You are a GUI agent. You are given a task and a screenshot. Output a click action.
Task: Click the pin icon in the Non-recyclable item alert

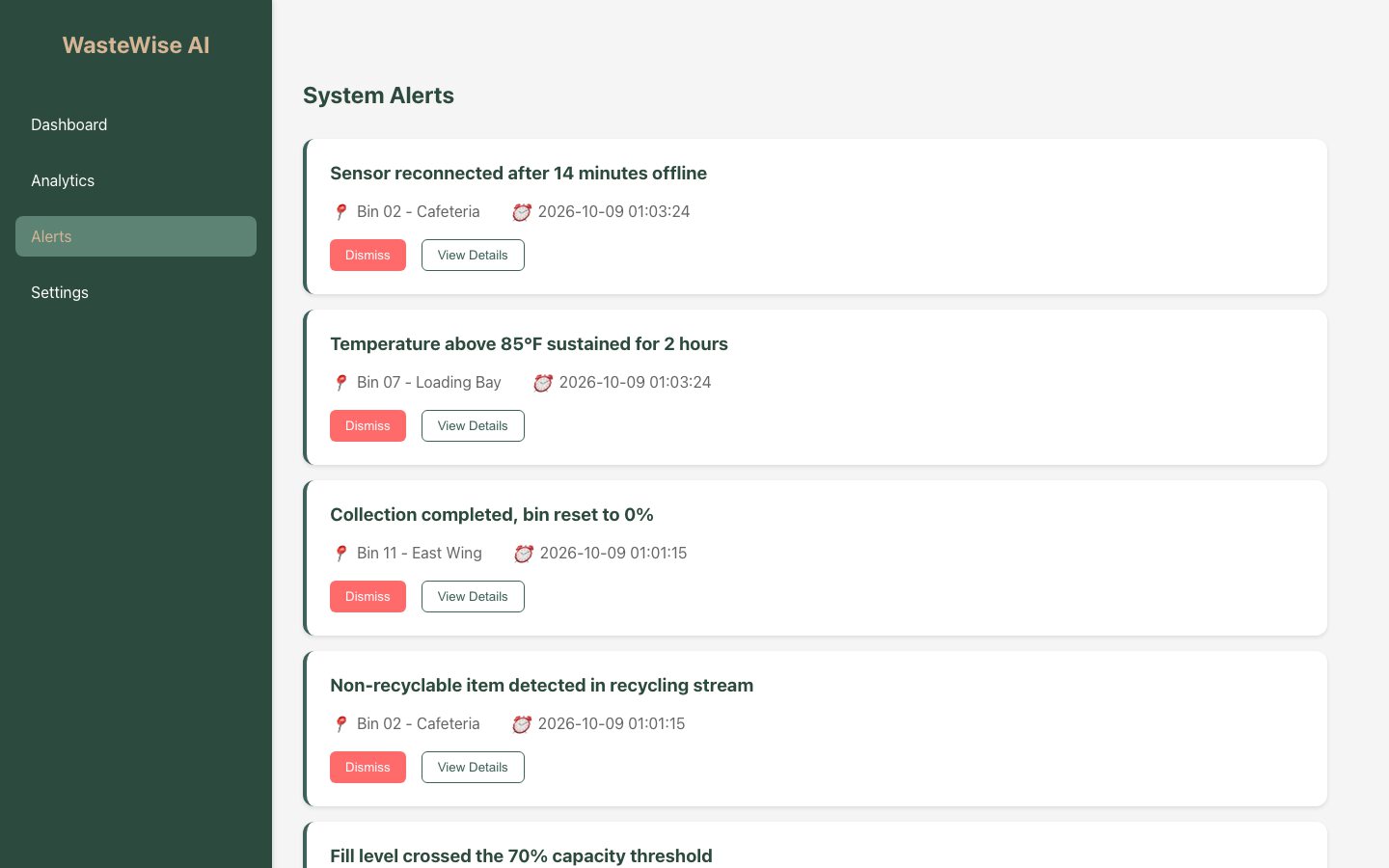pyautogui.click(x=340, y=724)
